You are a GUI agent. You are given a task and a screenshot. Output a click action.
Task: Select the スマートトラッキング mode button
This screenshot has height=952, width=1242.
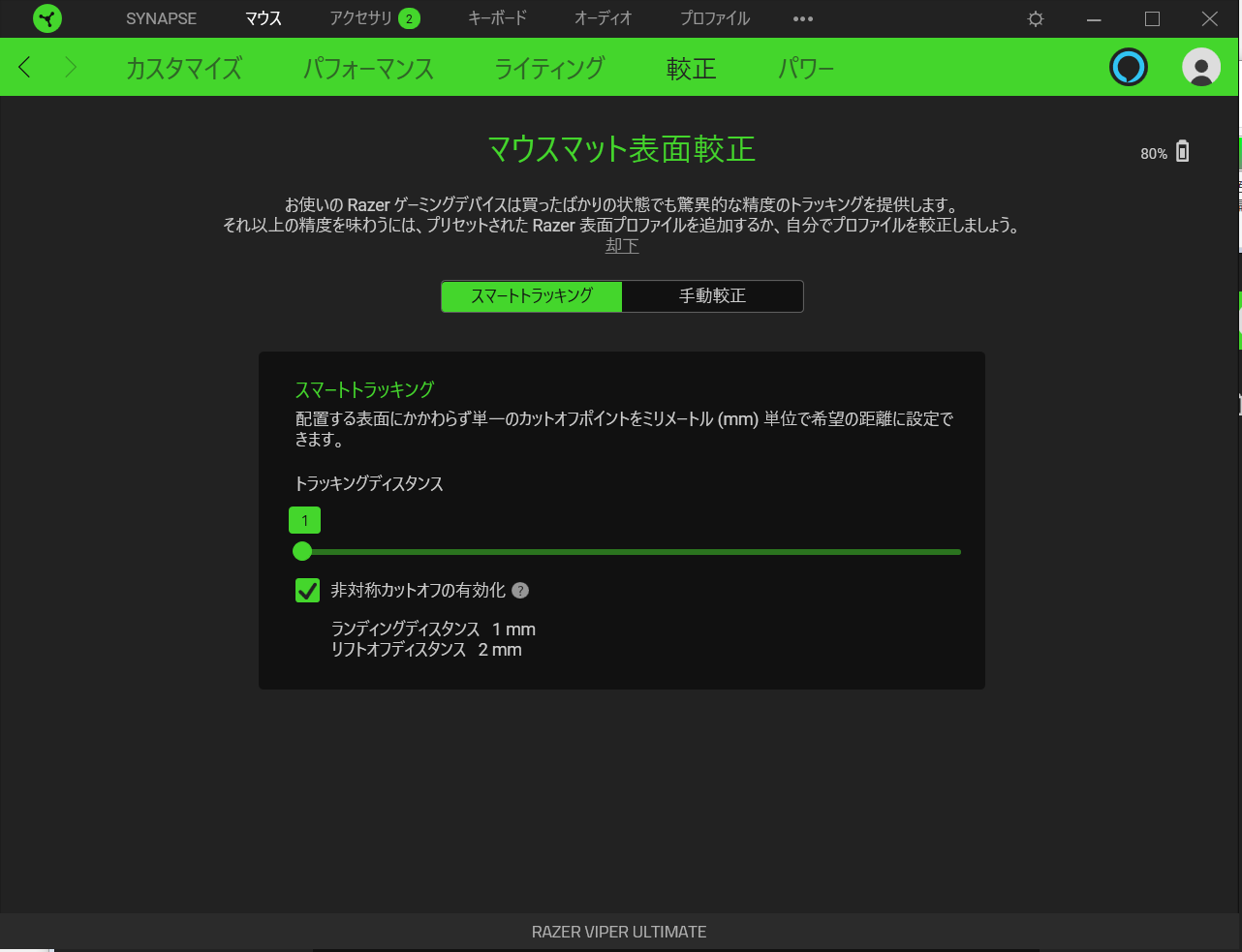[532, 296]
